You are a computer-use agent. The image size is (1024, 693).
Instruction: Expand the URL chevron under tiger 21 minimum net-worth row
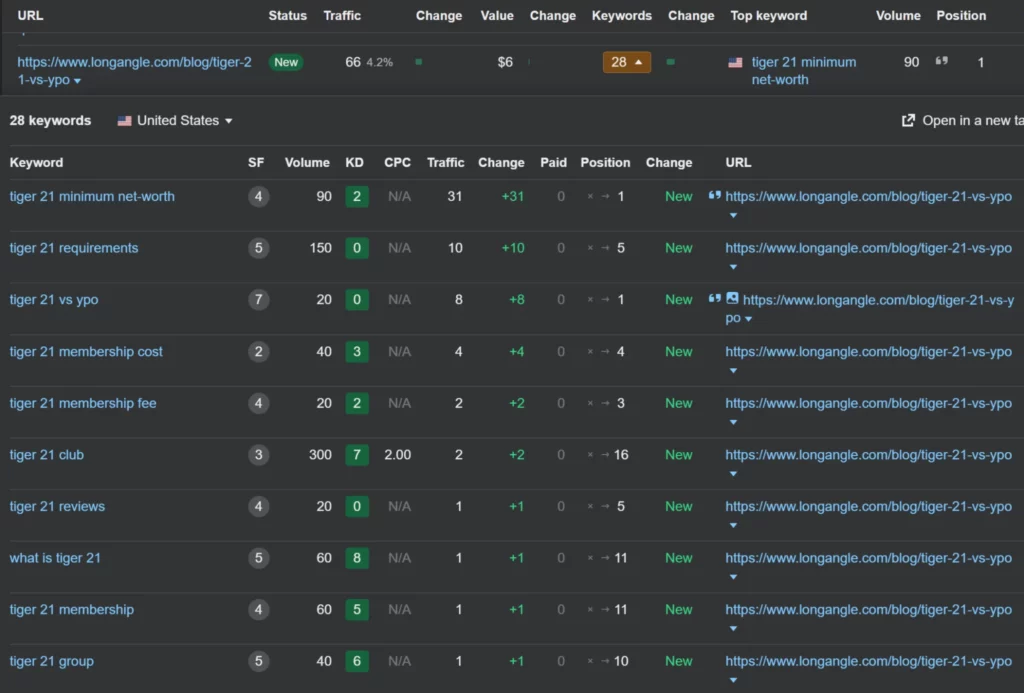[733, 216]
